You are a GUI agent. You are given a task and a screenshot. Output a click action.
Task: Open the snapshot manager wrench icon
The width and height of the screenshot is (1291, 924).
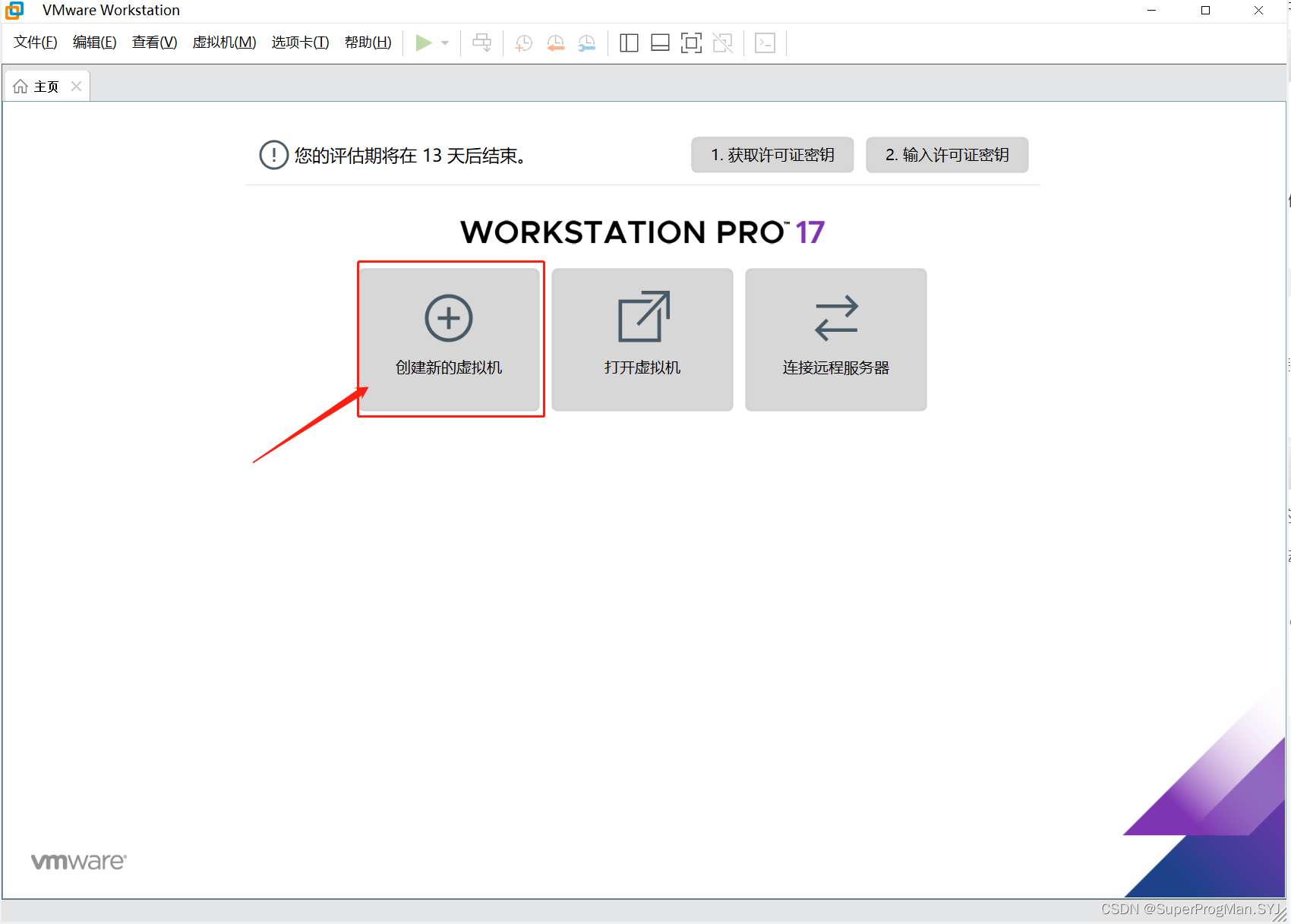(587, 43)
